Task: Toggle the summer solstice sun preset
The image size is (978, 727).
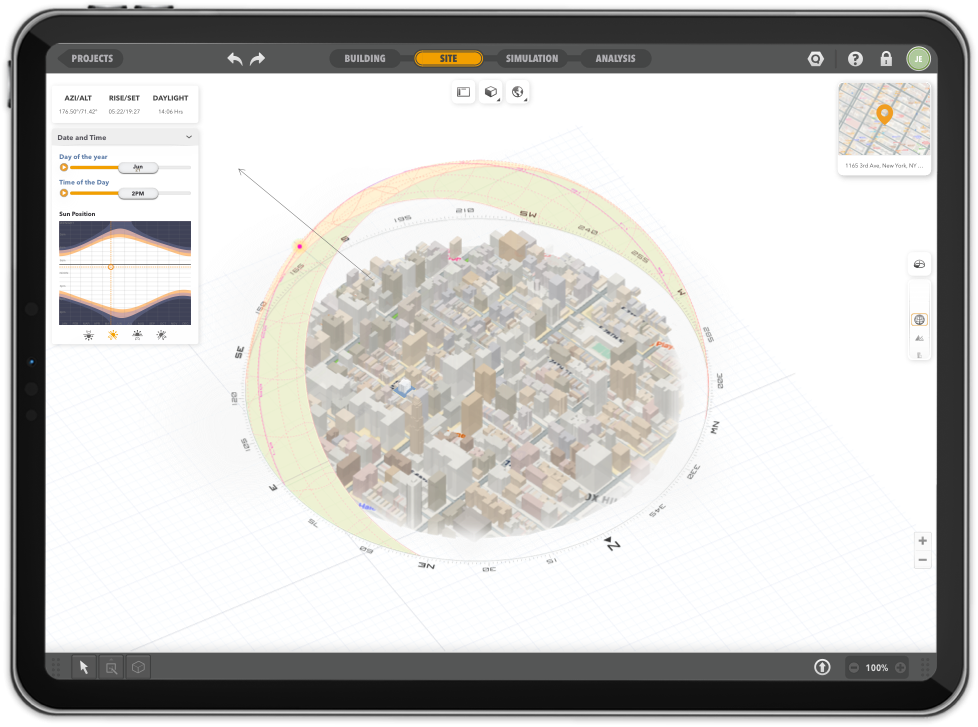Action: pos(113,335)
